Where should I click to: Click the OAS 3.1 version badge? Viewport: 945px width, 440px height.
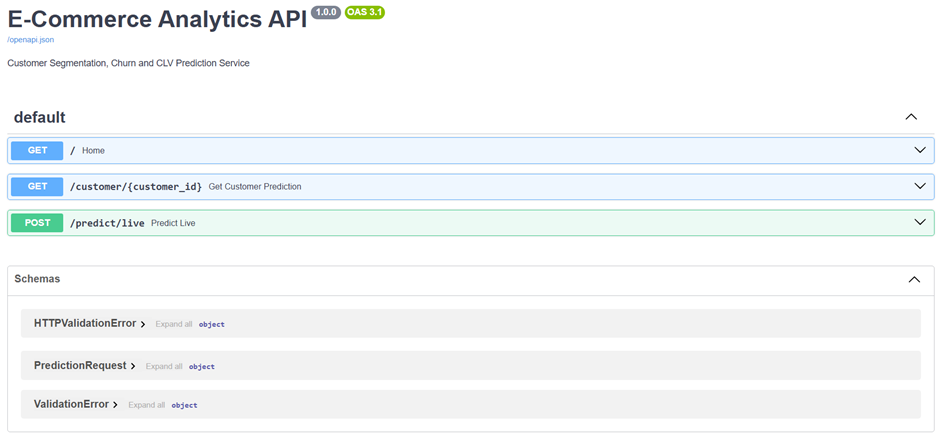click(x=364, y=12)
